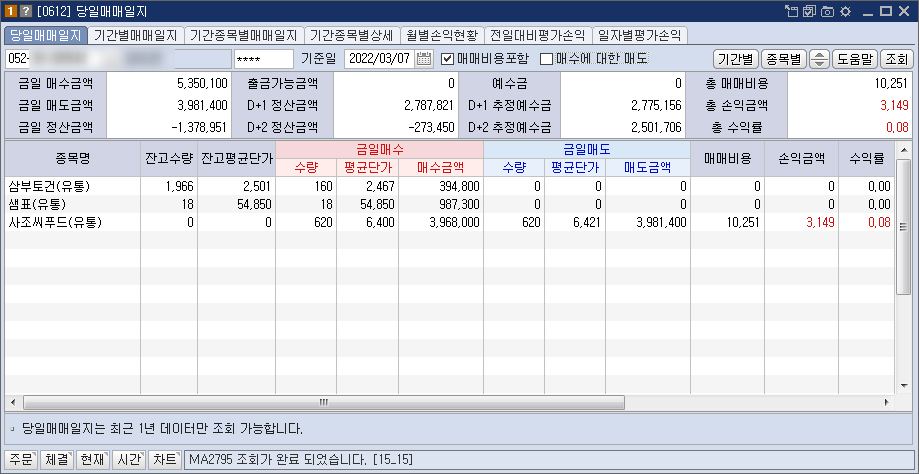
Task: Select the 샘표(유통) row name
Action: [x=37, y=204]
